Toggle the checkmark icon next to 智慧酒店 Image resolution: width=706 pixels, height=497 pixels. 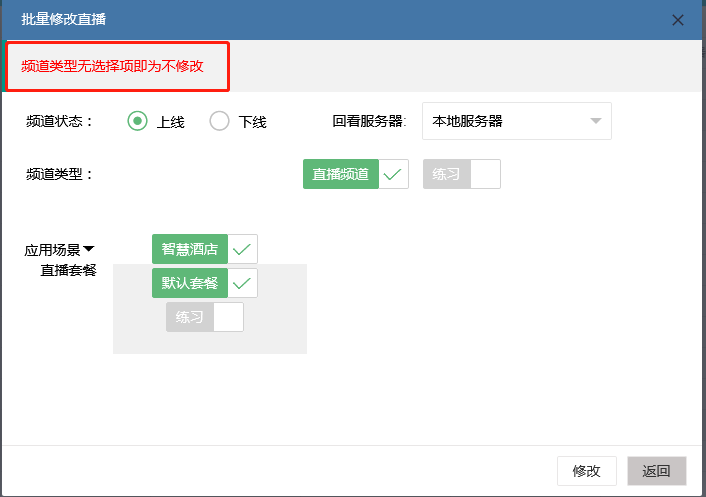point(242,249)
